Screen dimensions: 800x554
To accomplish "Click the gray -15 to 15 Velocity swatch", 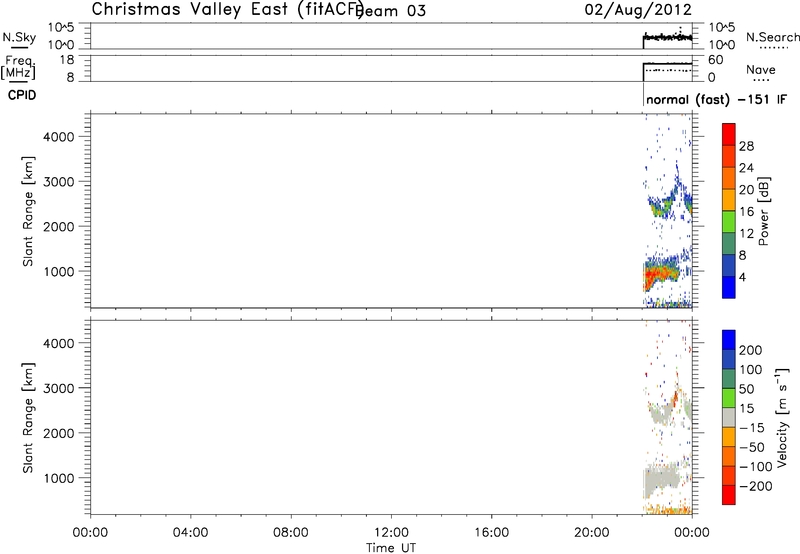I will click(729, 417).
